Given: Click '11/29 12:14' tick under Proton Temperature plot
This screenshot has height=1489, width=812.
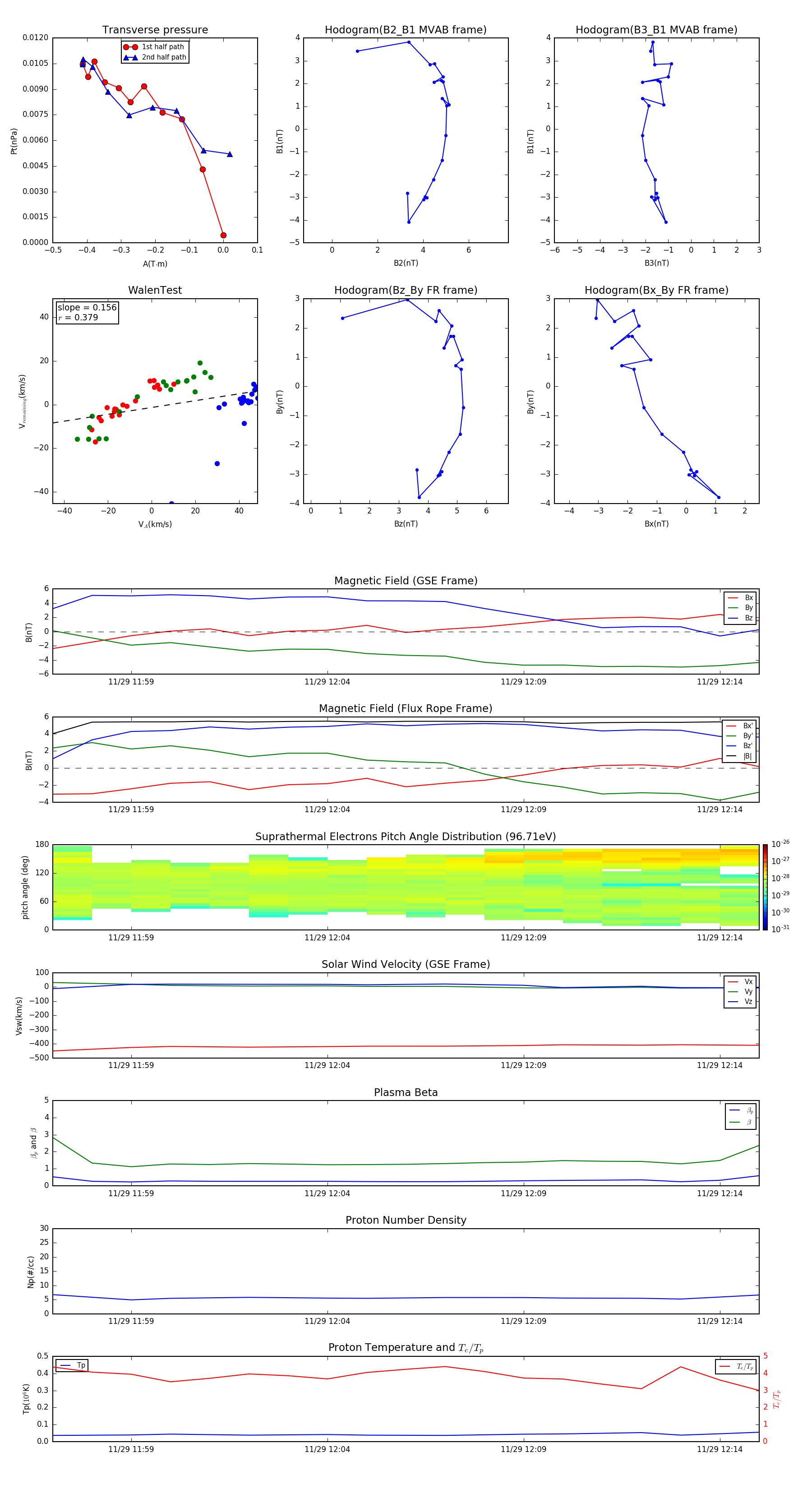Looking at the screenshot, I should click(720, 1449).
